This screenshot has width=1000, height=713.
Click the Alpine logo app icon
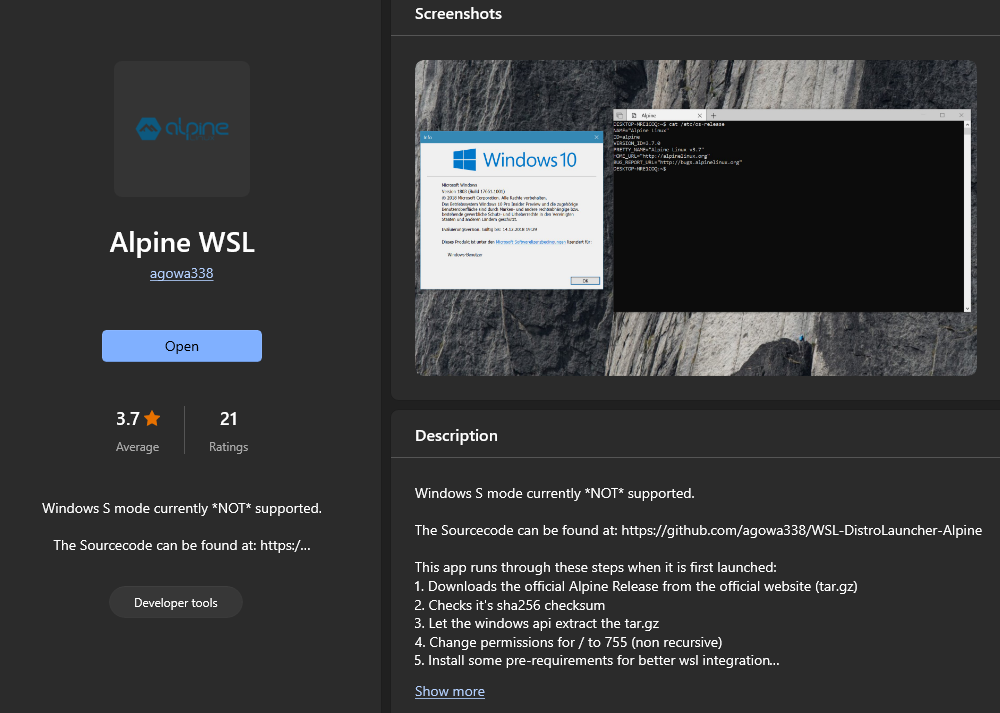182,129
